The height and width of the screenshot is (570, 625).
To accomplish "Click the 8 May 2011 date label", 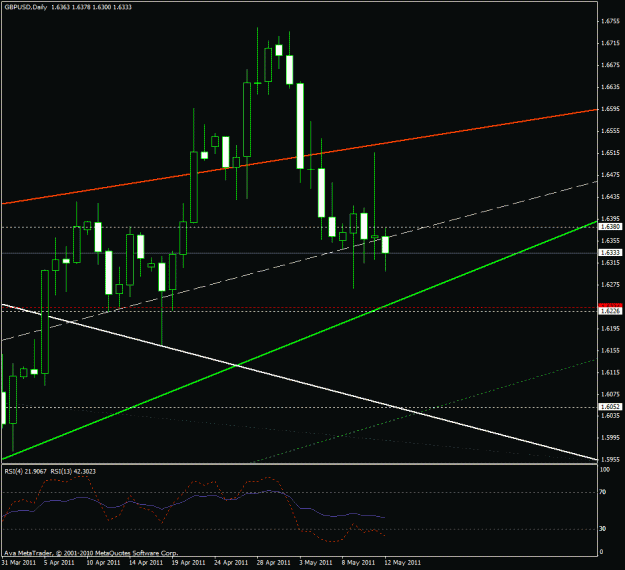I will [358, 563].
